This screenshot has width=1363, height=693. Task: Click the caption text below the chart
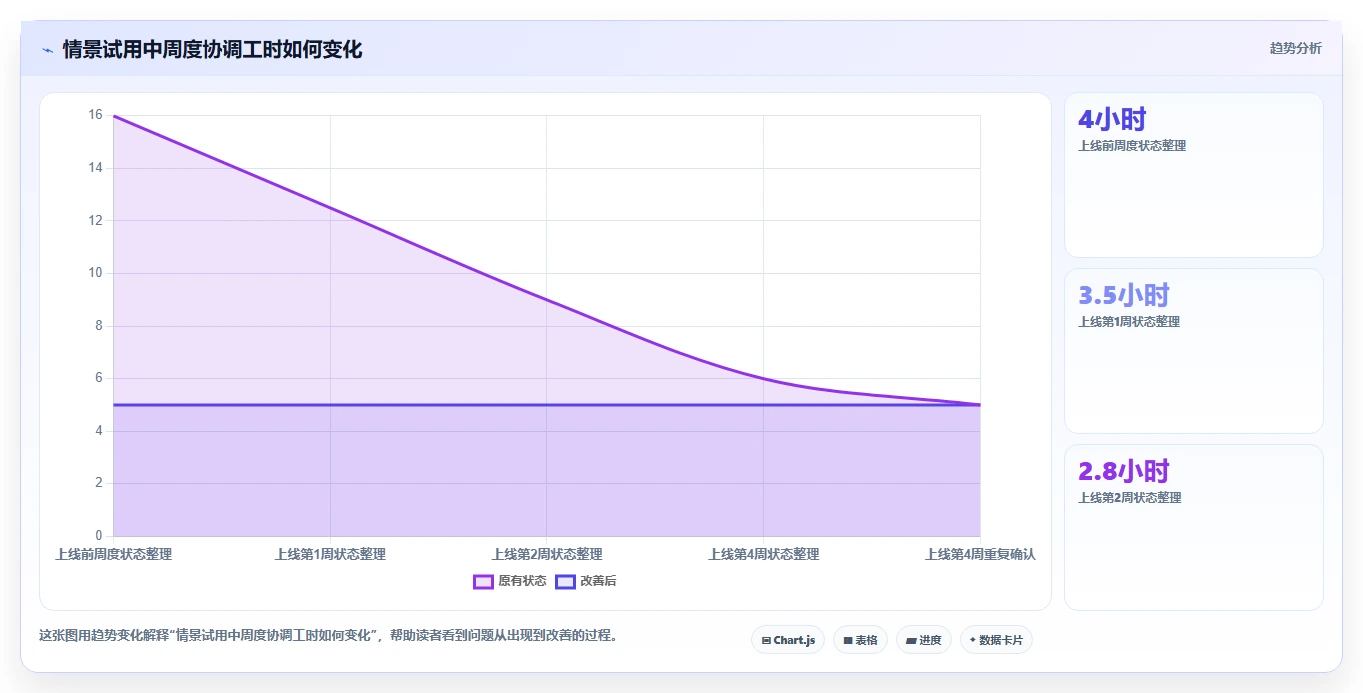[x=328, y=635]
